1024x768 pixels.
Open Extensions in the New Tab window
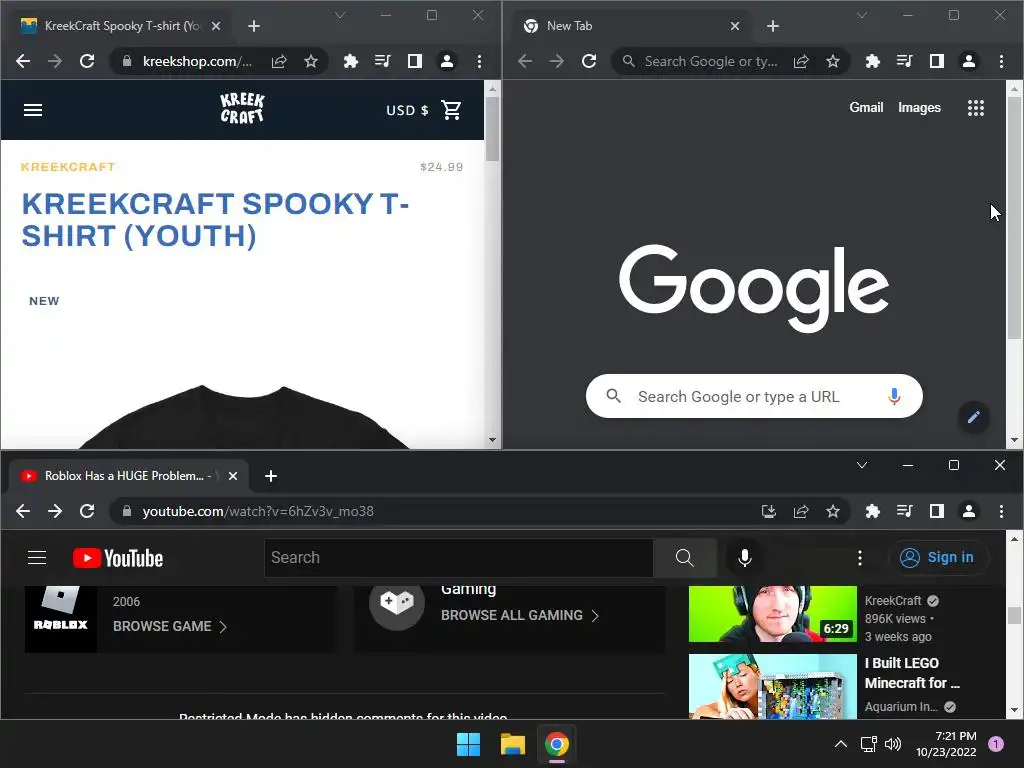[872, 61]
